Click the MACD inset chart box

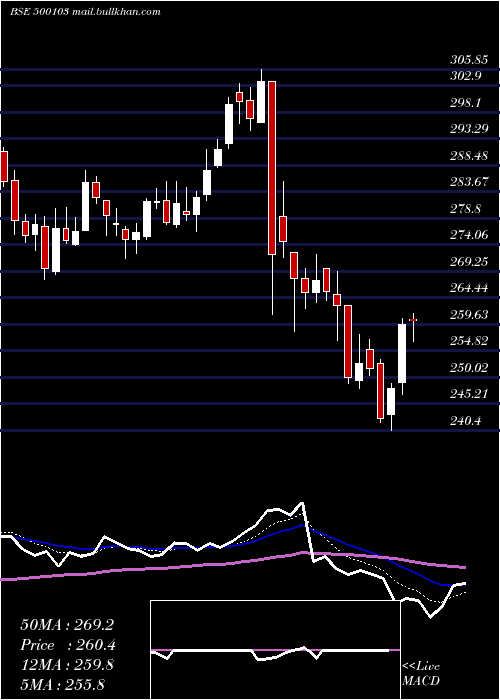tap(275, 650)
